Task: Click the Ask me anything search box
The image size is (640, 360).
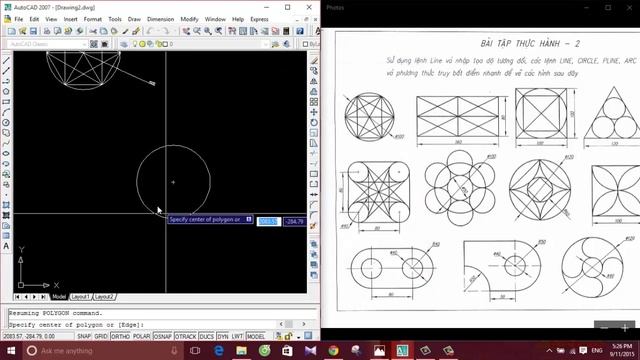Action: (x=102, y=351)
